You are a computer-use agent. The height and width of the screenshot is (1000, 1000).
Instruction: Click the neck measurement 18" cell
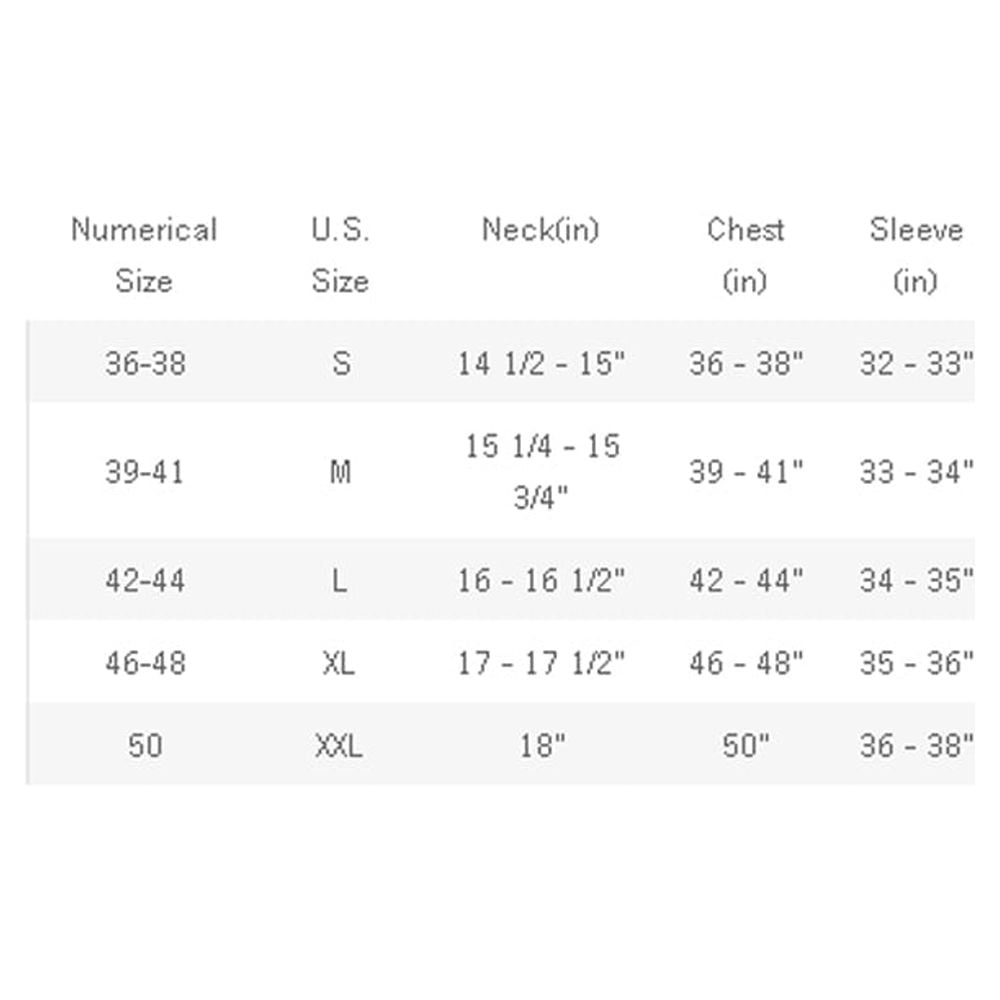(541, 745)
